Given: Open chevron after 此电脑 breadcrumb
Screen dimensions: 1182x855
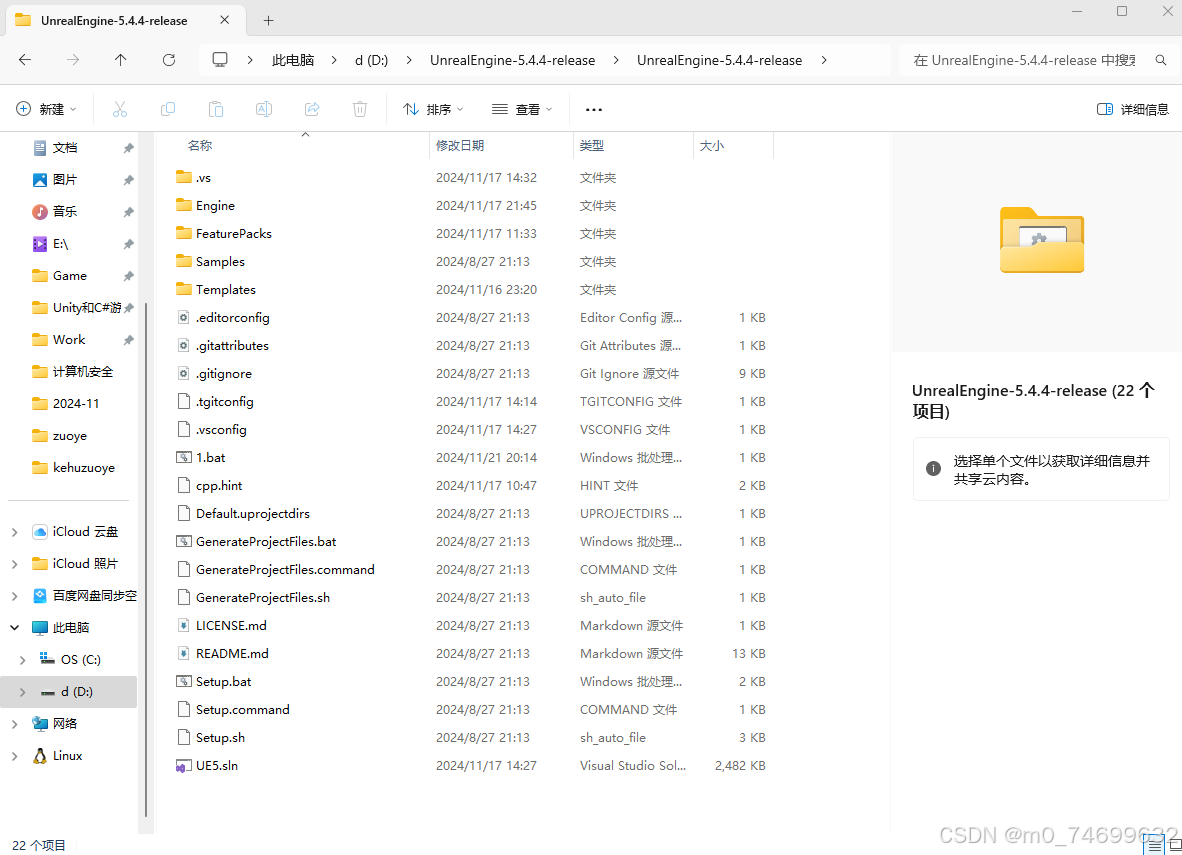Looking at the screenshot, I should (x=334, y=60).
